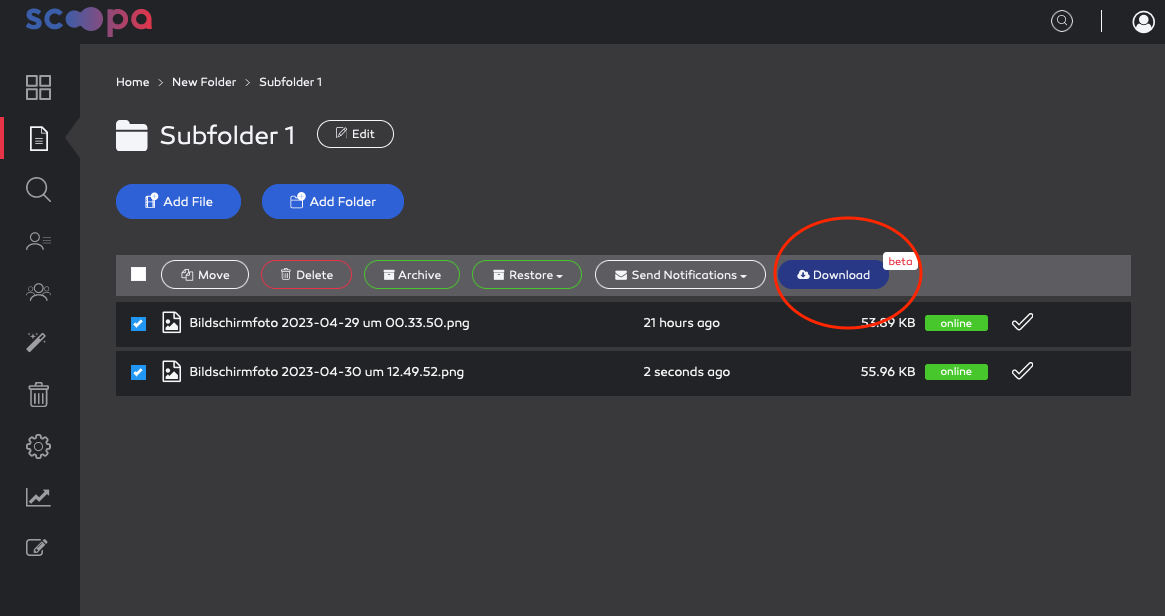Screen dimensions: 1165x616
Task: Click image file icon for 12.49.52.png
Action: [x=172, y=372]
